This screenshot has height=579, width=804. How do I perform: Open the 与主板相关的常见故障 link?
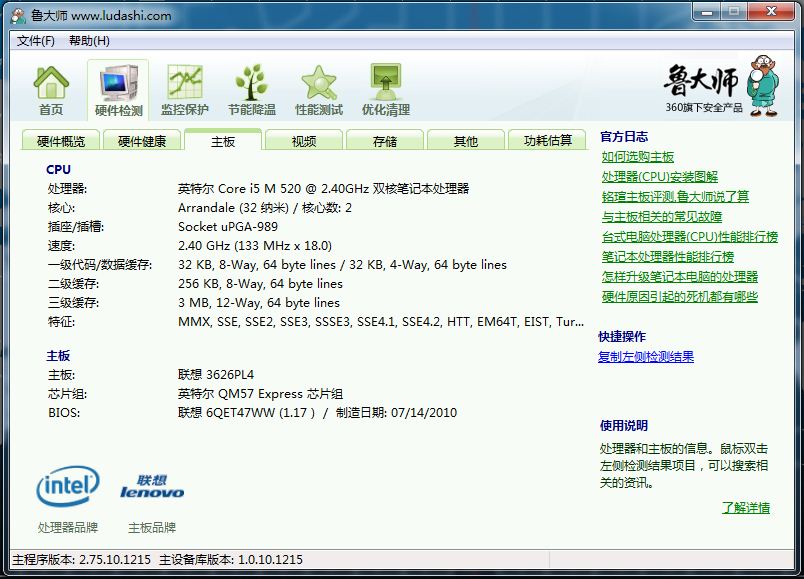click(662, 217)
